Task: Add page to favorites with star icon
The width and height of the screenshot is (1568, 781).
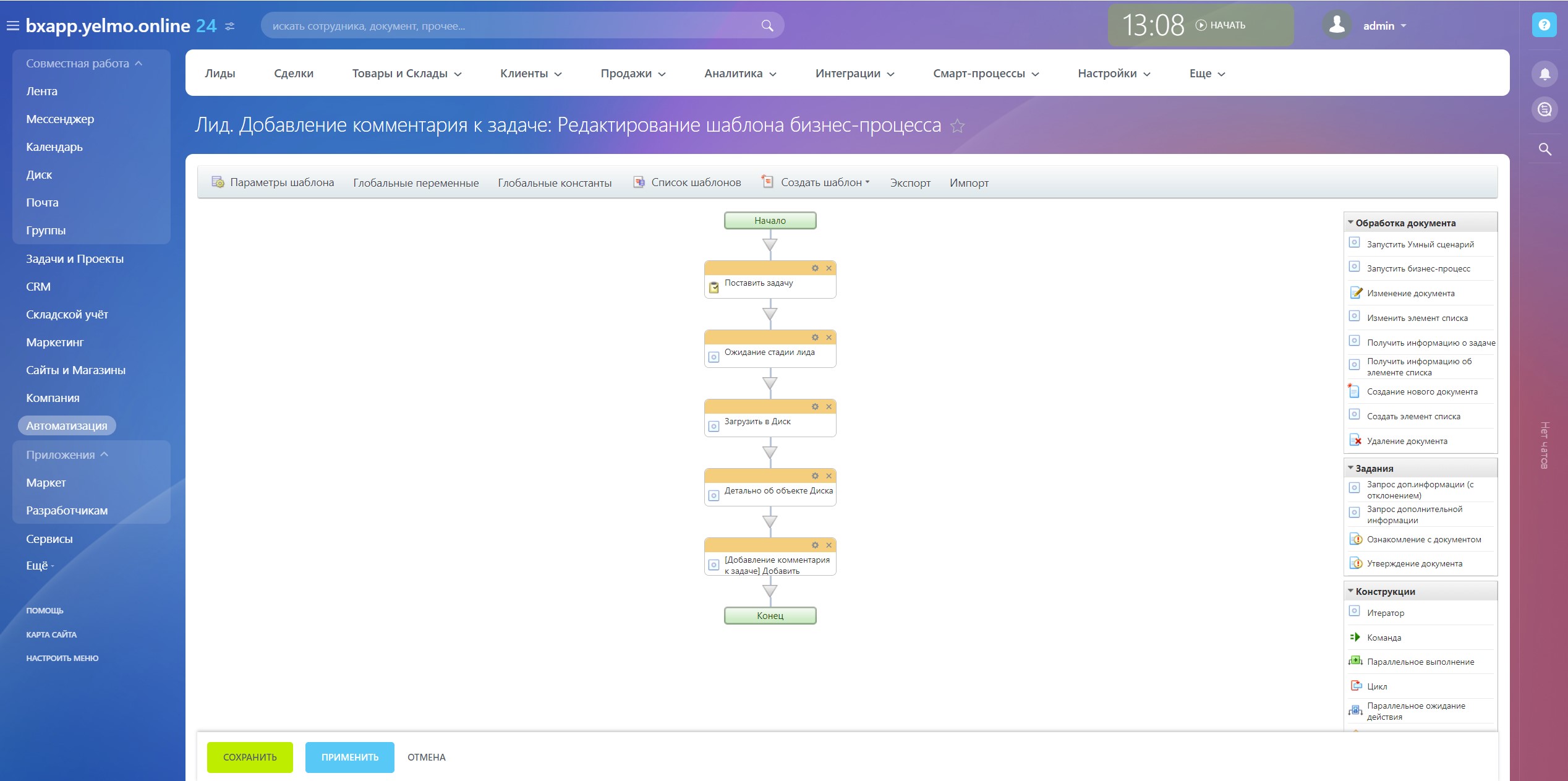Action: 957,126
